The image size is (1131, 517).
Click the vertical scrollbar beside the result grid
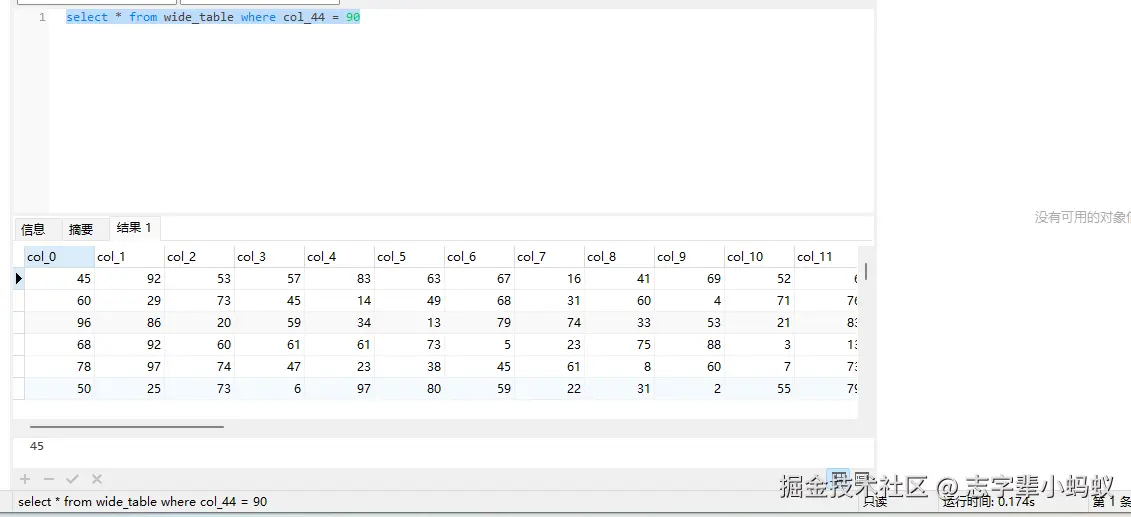coord(866,271)
